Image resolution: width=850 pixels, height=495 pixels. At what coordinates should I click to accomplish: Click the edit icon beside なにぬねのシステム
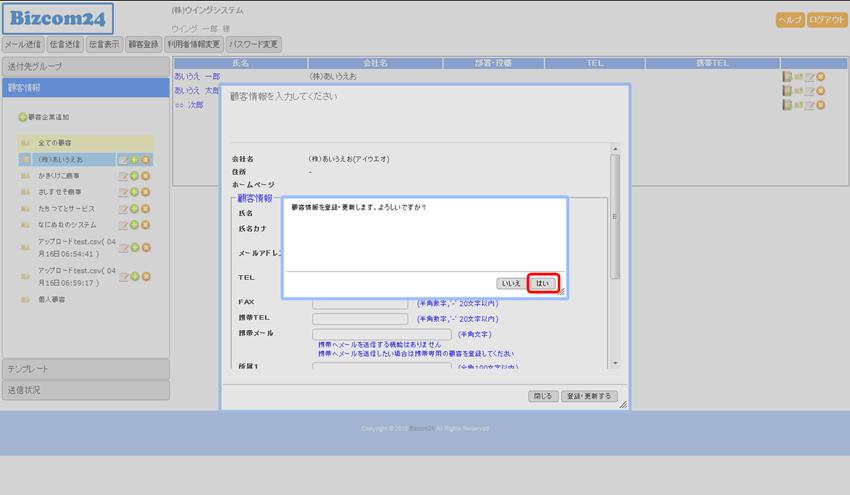click(123, 225)
